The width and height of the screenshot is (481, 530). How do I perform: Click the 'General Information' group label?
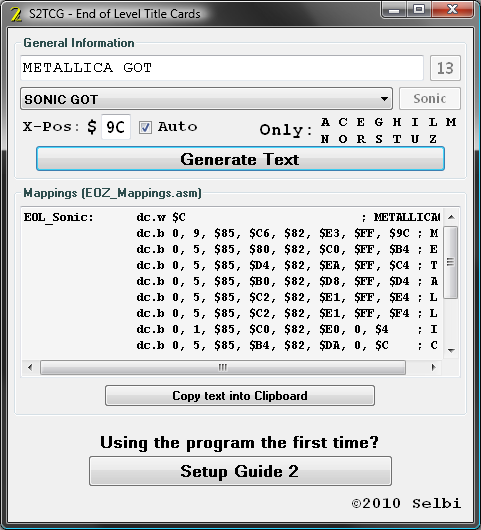coord(79,43)
